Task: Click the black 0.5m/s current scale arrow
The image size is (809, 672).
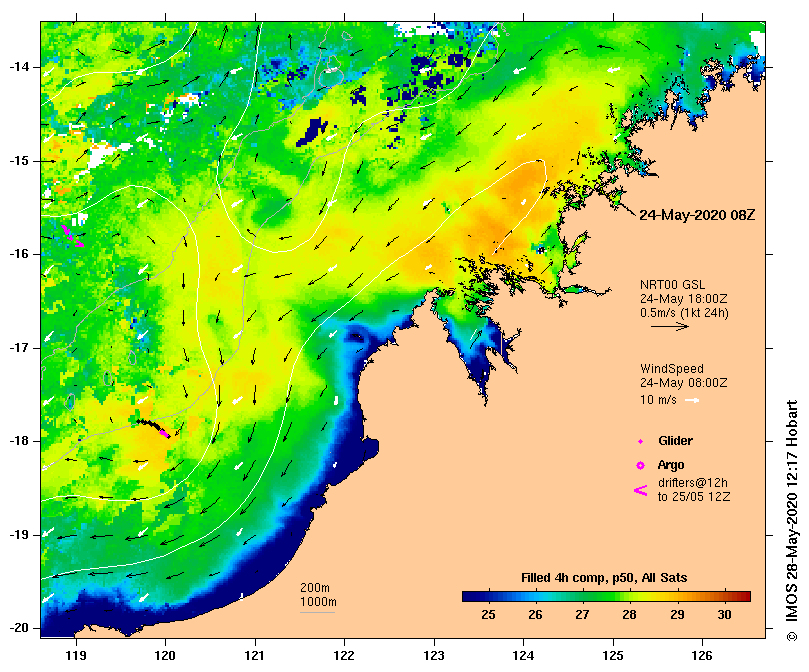Action: (x=670, y=326)
